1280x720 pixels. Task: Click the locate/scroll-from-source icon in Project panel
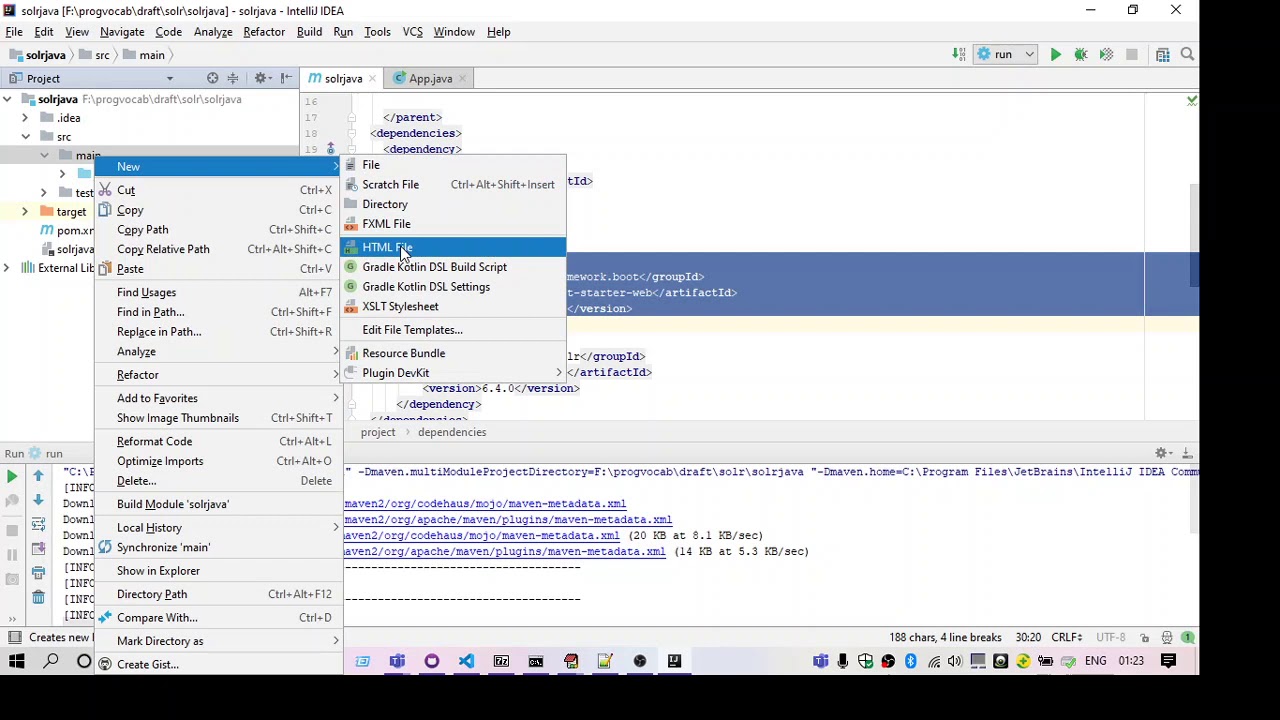pyautogui.click(x=212, y=78)
